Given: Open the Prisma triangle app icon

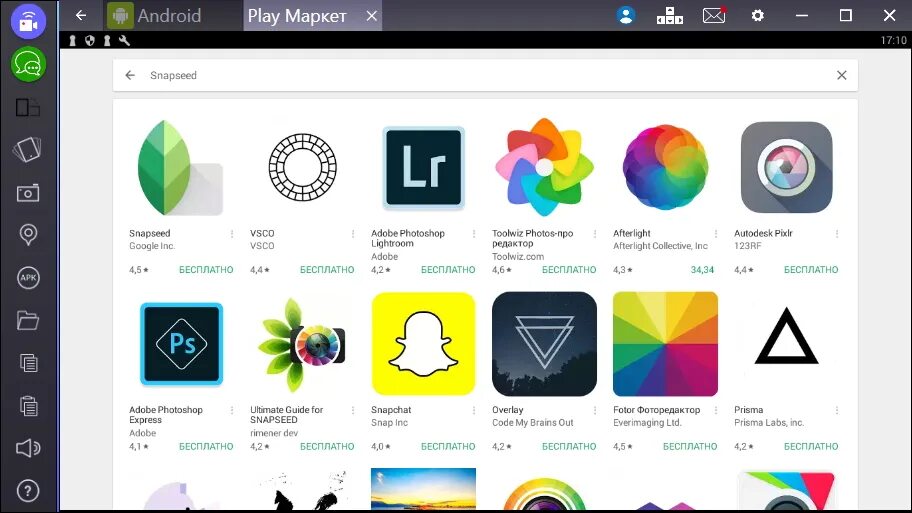Looking at the screenshot, I should click(x=786, y=336).
